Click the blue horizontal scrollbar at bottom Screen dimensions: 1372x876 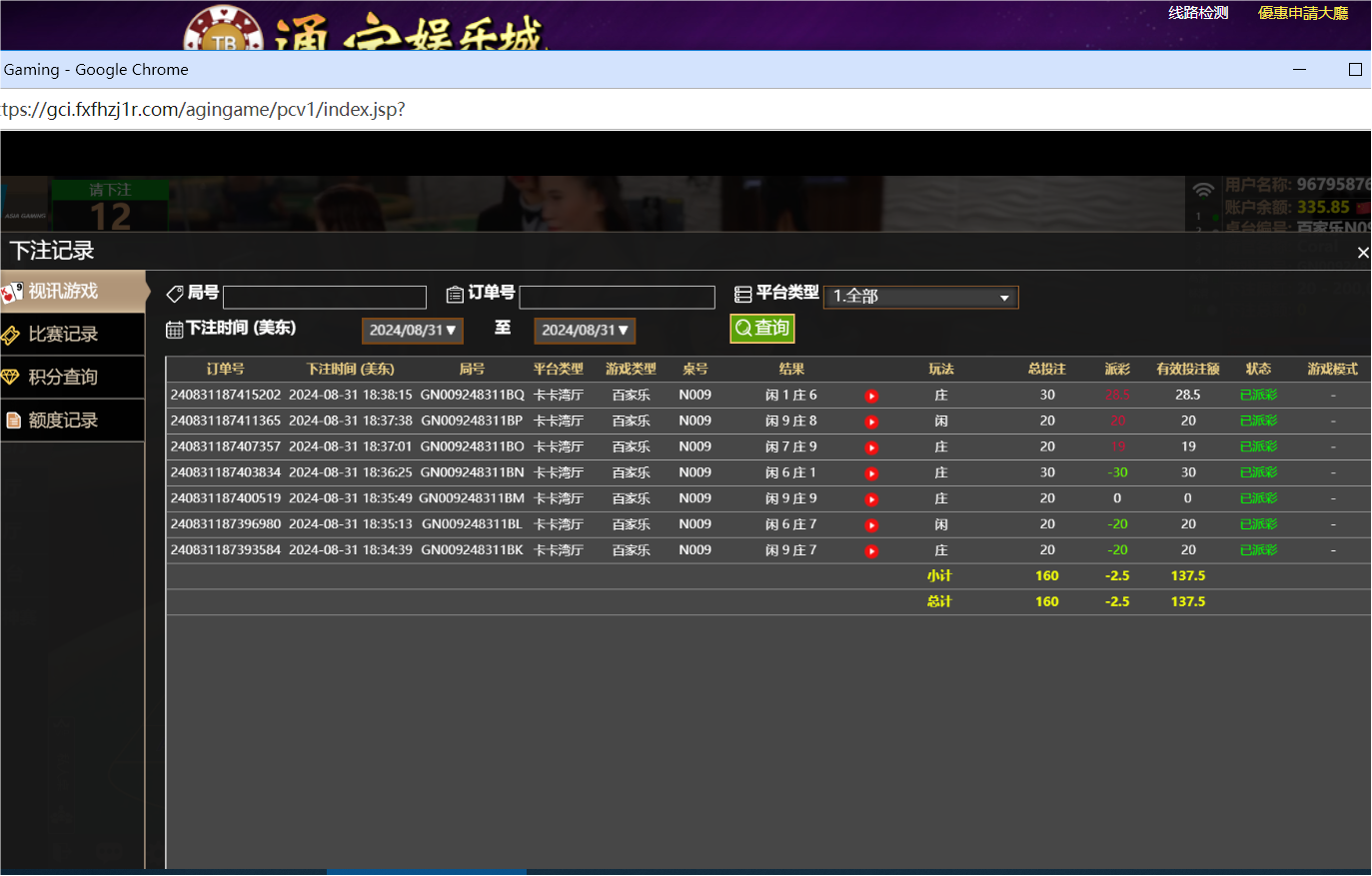click(427, 871)
